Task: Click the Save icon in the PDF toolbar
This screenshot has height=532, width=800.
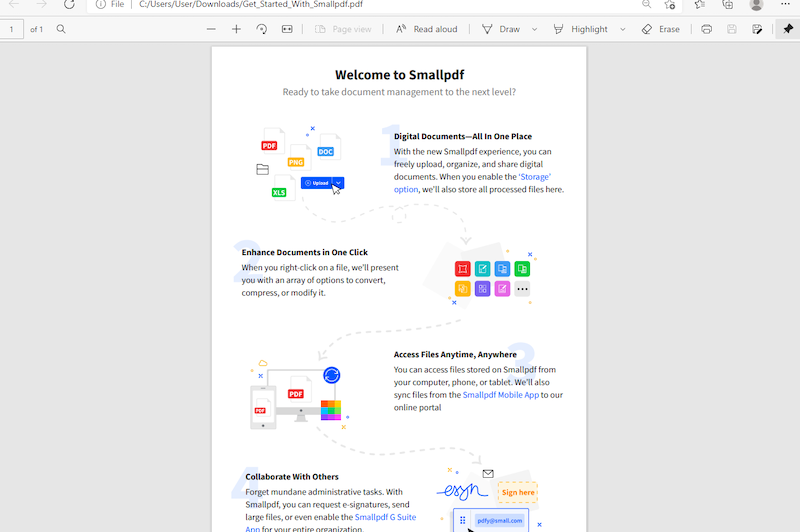Action: [732, 29]
